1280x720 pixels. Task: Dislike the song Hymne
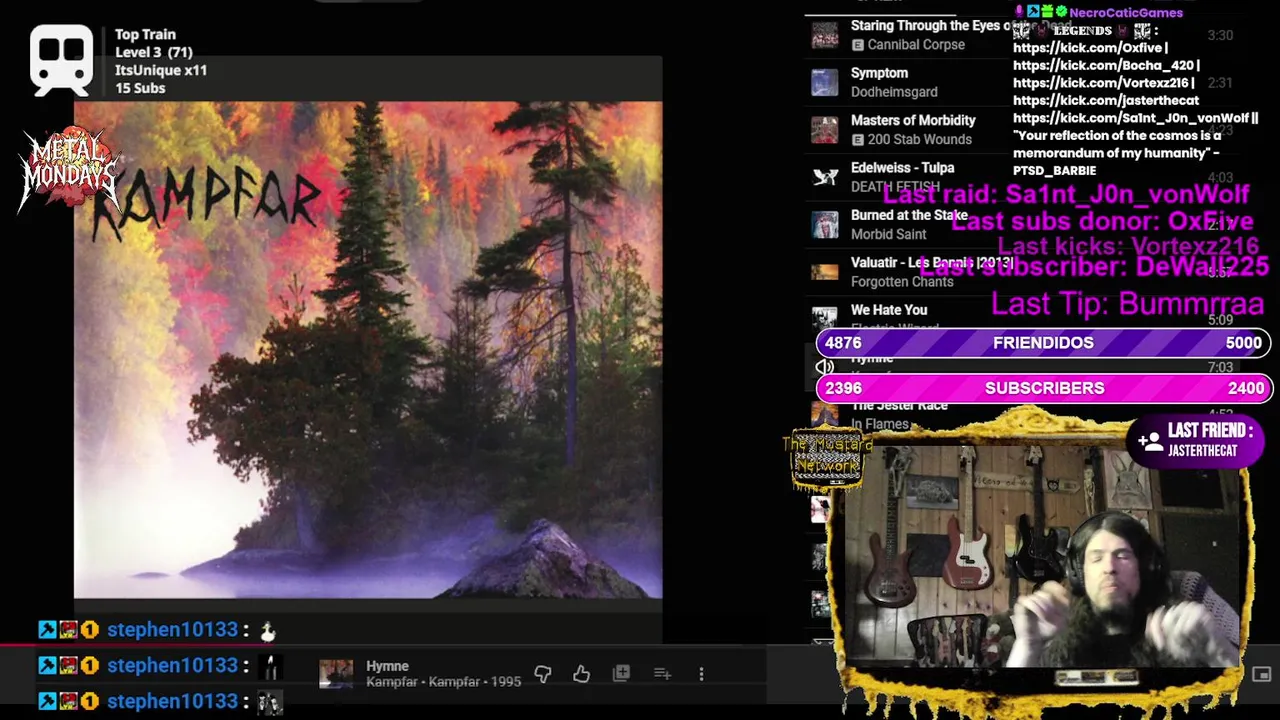tap(543, 674)
